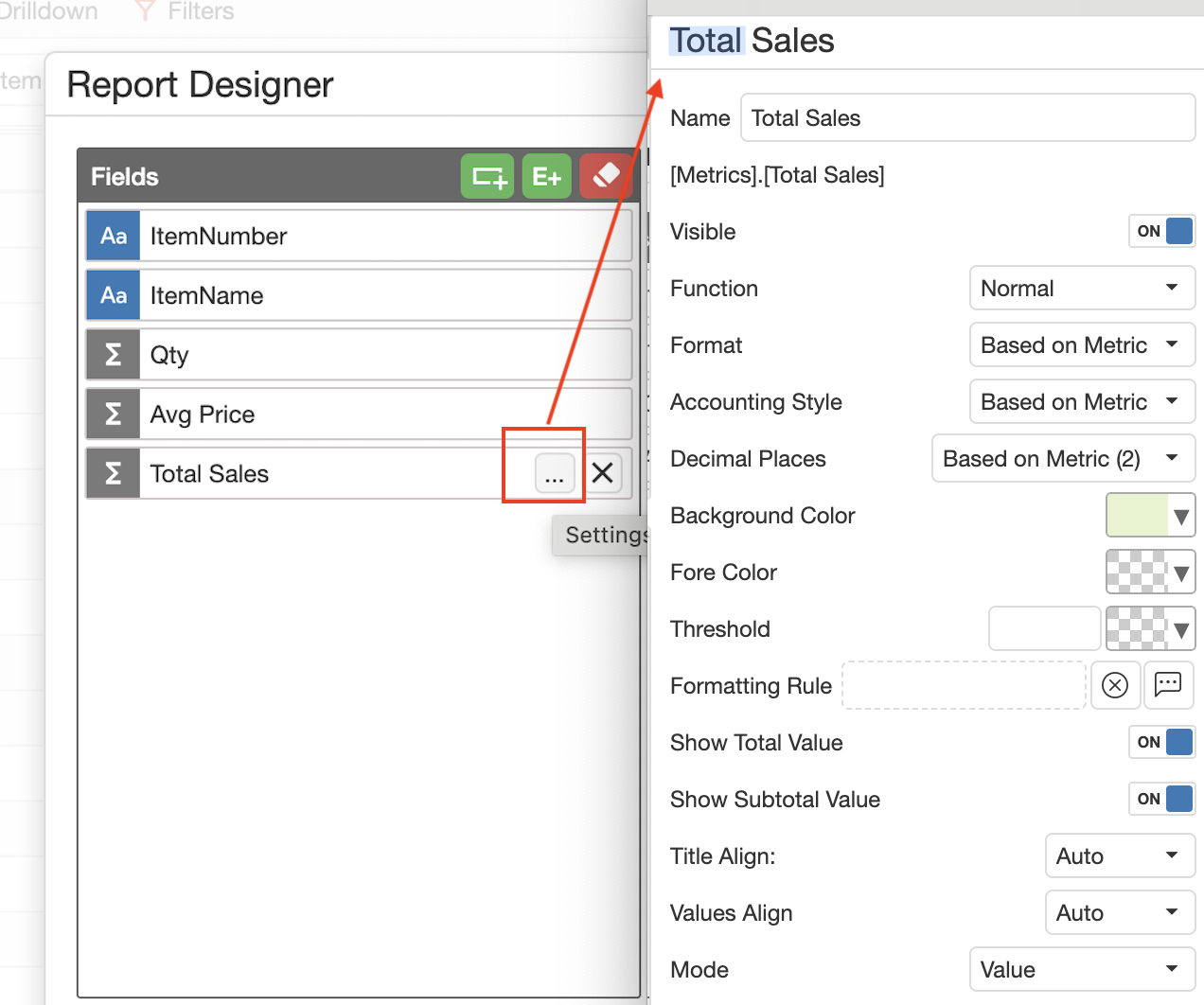Toggle the Visible switch off
The height and width of the screenshot is (1005, 1204).
pos(1161,231)
